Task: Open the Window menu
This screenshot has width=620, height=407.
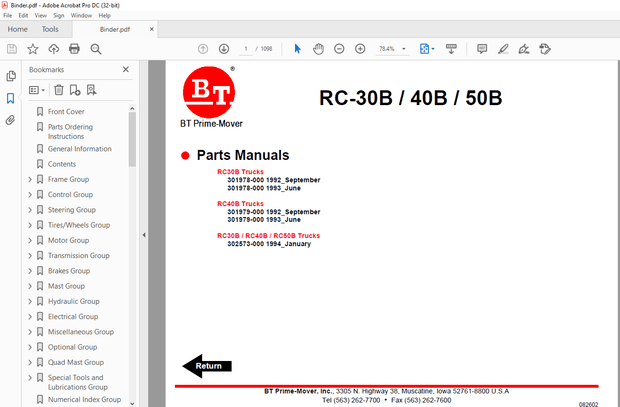Action: pyautogui.click(x=81, y=15)
